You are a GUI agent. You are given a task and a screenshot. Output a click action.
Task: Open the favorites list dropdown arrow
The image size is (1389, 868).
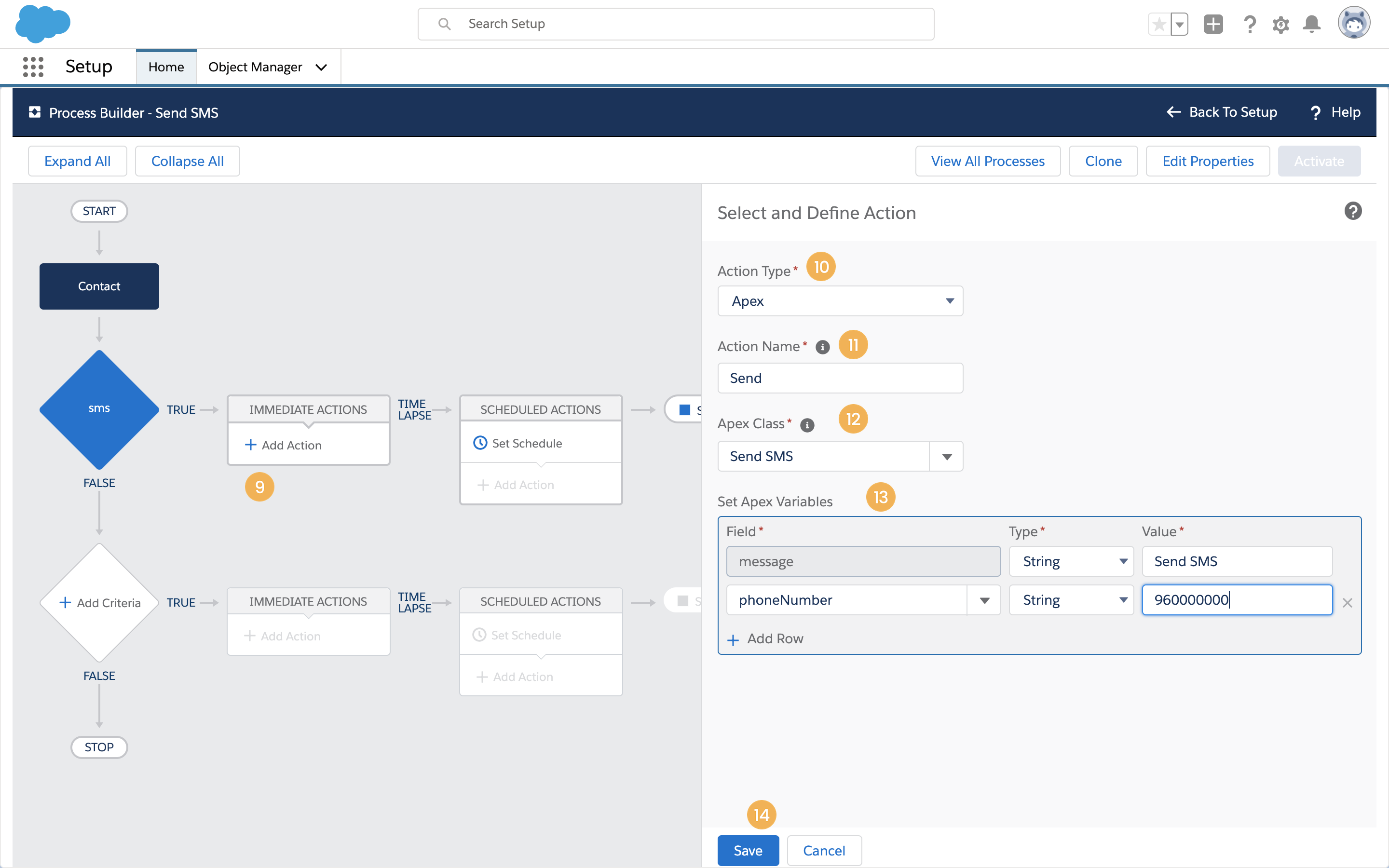[1180, 24]
